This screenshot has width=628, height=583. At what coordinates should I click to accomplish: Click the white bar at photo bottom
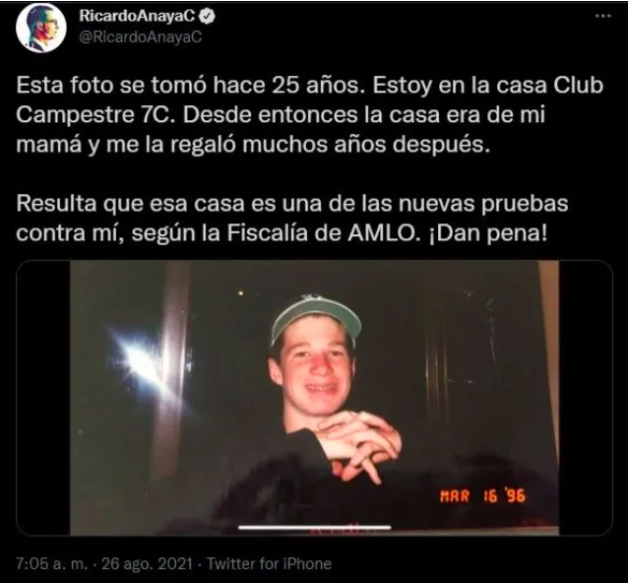[315, 527]
